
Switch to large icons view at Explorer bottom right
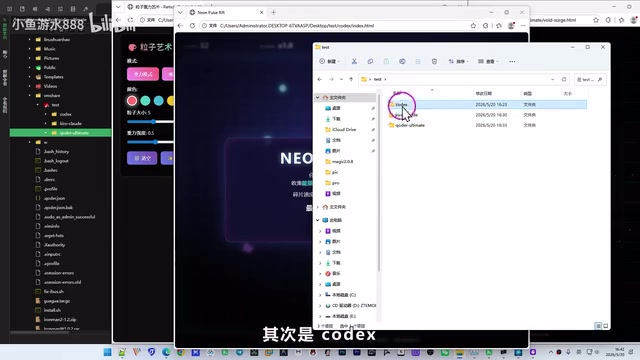[605, 326]
